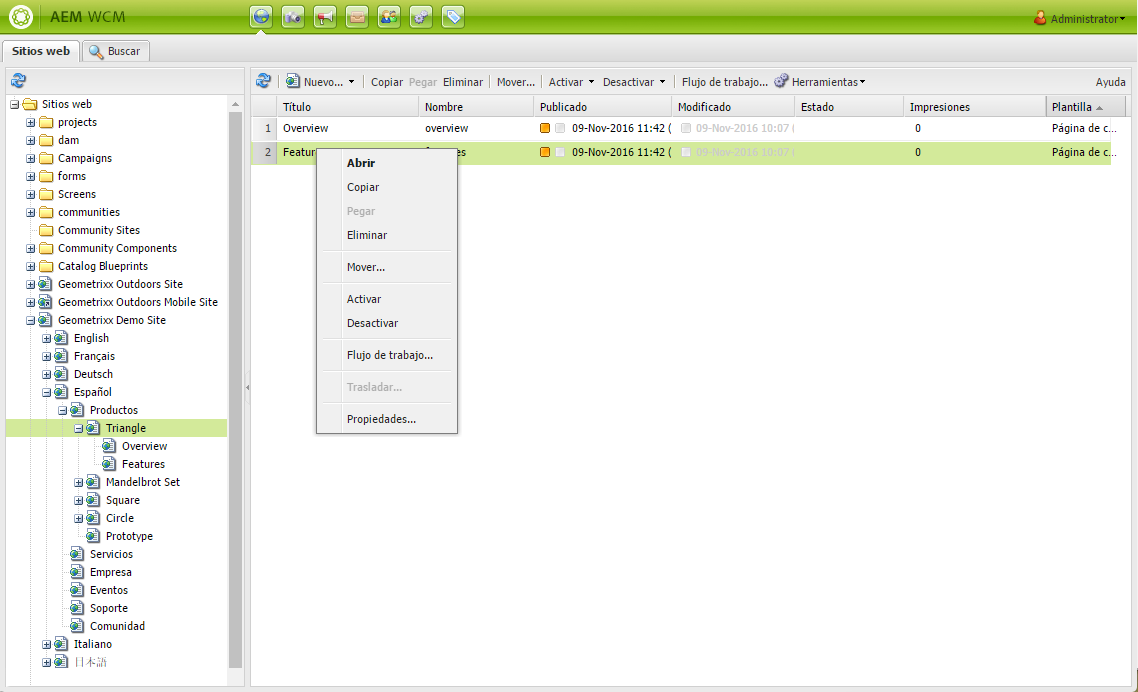
Task: Expand the Screens folder node
Action: point(30,194)
